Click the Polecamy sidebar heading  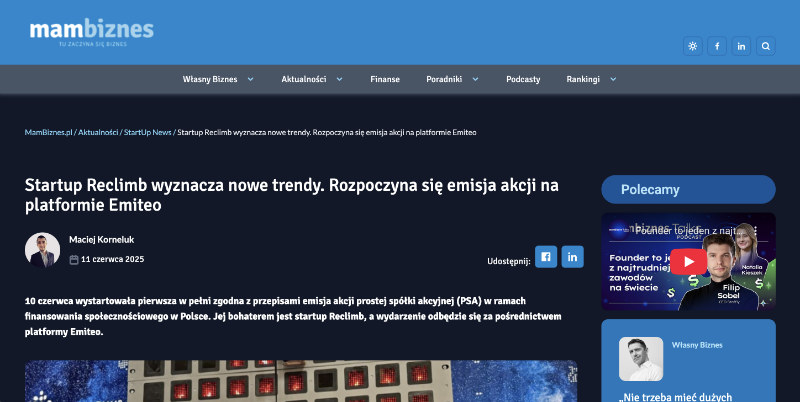click(x=688, y=190)
